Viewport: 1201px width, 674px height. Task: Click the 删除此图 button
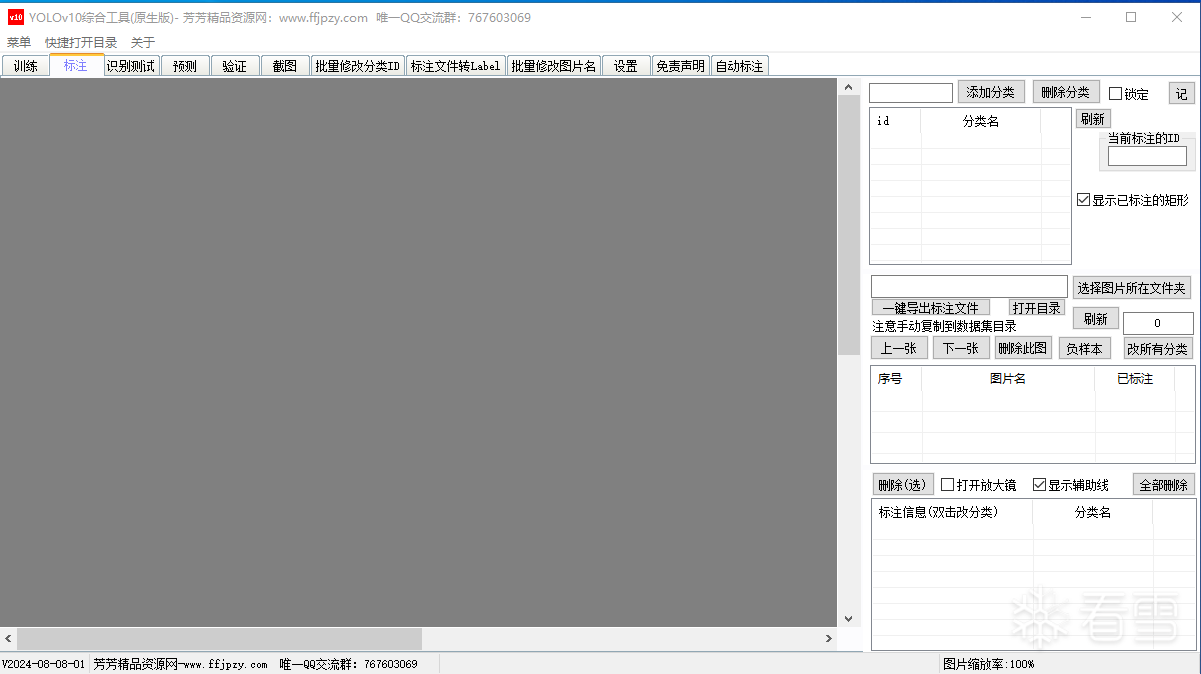pos(1023,348)
